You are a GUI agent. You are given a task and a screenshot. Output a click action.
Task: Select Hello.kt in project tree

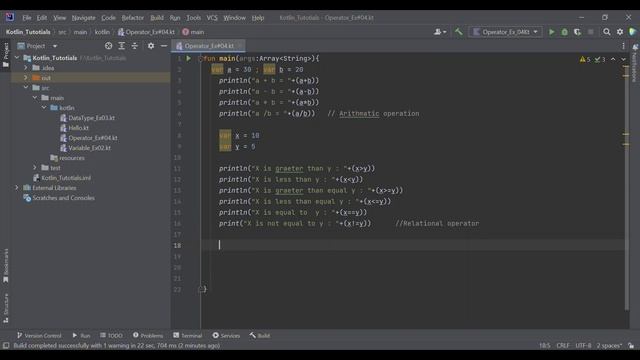coord(74,128)
